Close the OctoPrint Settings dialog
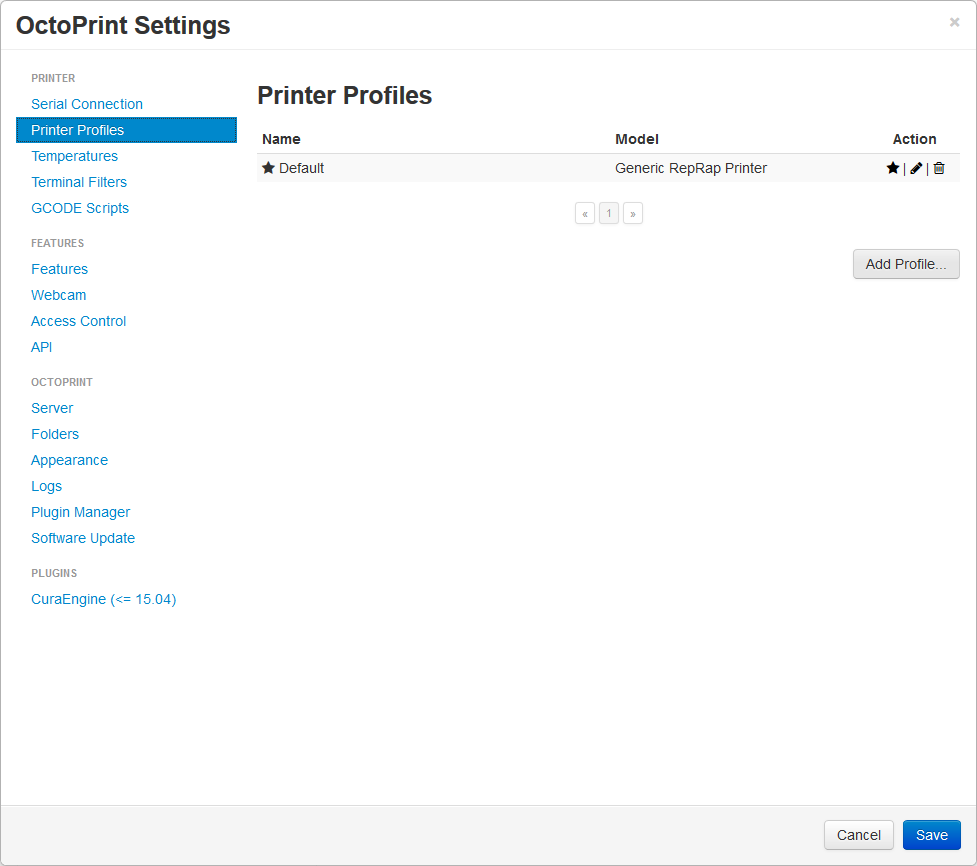This screenshot has height=866, width=977. coord(954,22)
